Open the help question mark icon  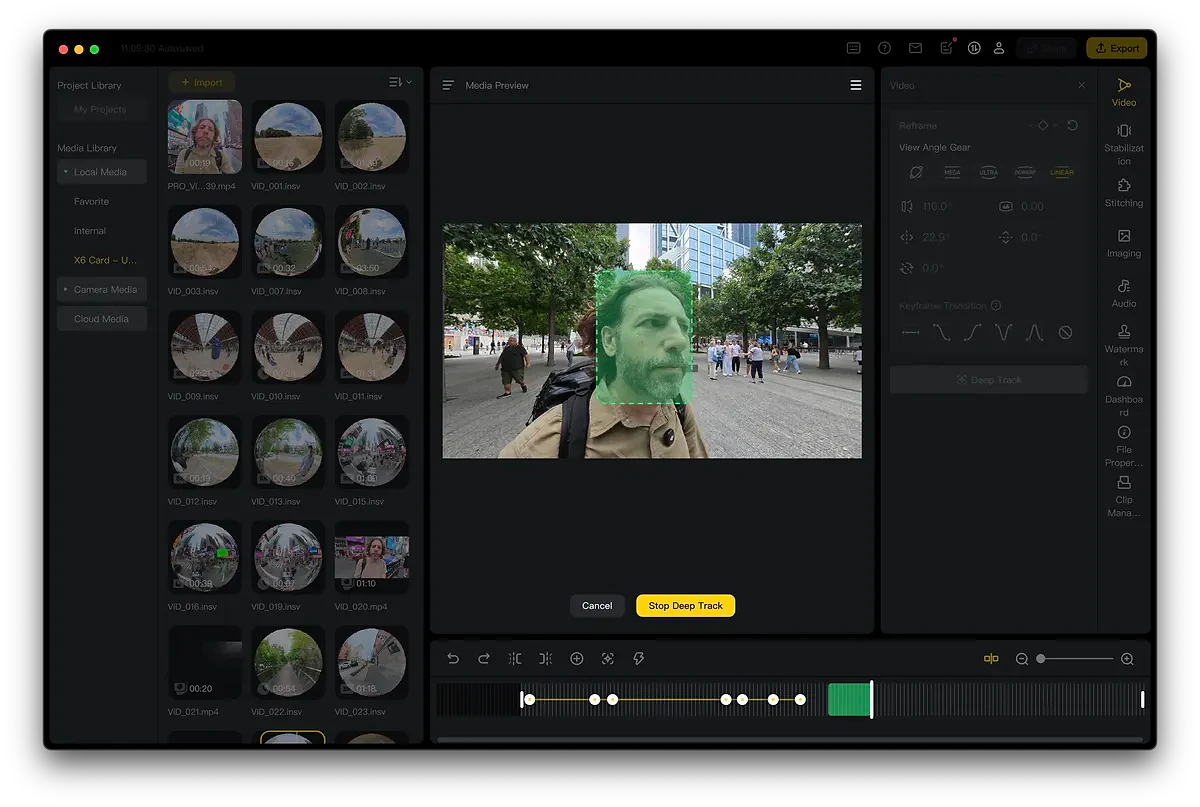[x=884, y=48]
